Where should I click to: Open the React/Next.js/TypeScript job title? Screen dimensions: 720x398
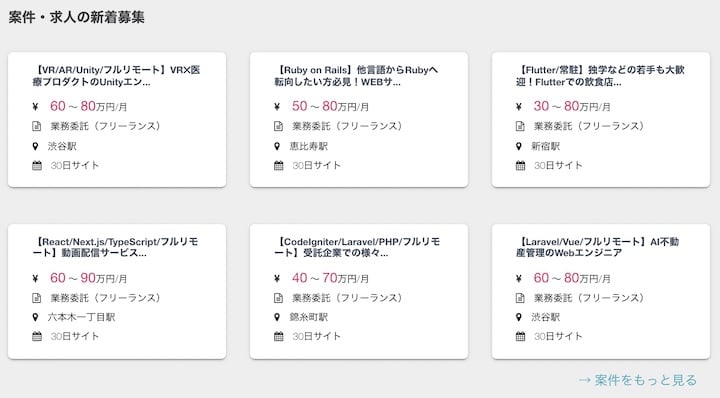pos(115,247)
